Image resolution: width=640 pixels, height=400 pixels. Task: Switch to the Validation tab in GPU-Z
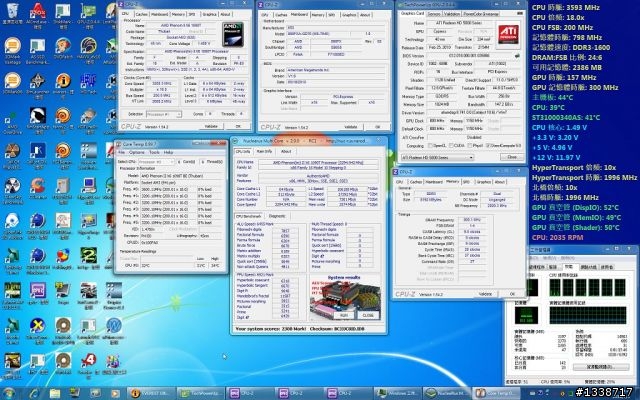pyautogui.click(x=451, y=13)
